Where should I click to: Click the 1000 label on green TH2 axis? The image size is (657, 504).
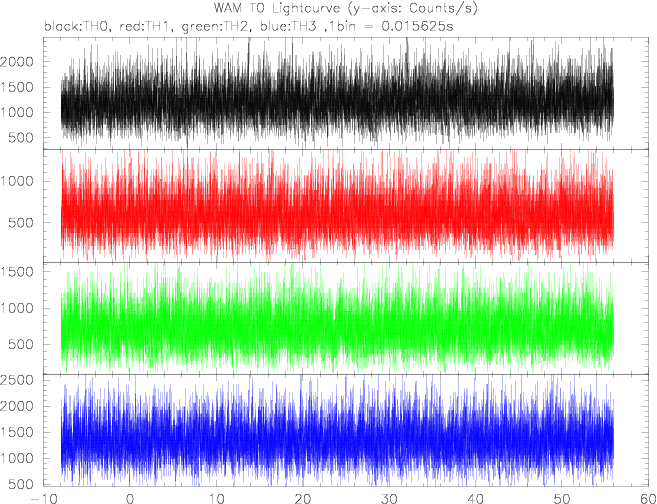pyautogui.click(x=17, y=308)
